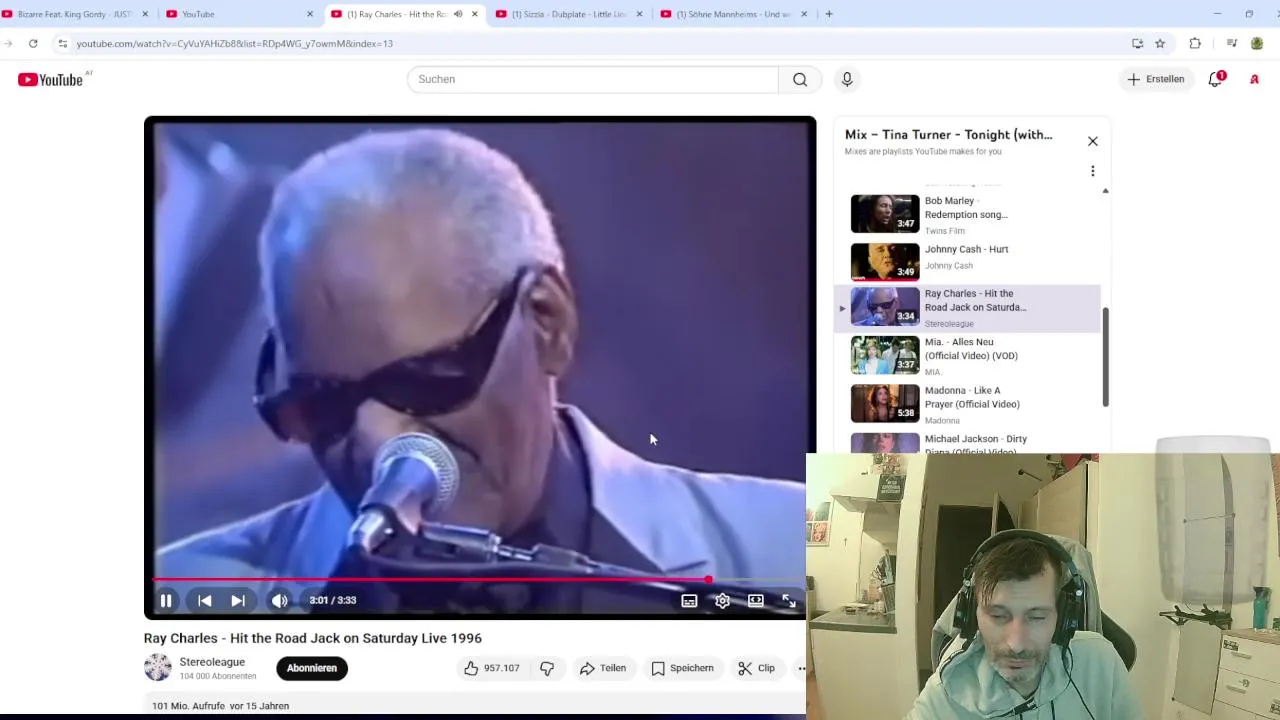The image size is (1280, 720).
Task: Open the browser media controls icon
Action: point(1232,44)
